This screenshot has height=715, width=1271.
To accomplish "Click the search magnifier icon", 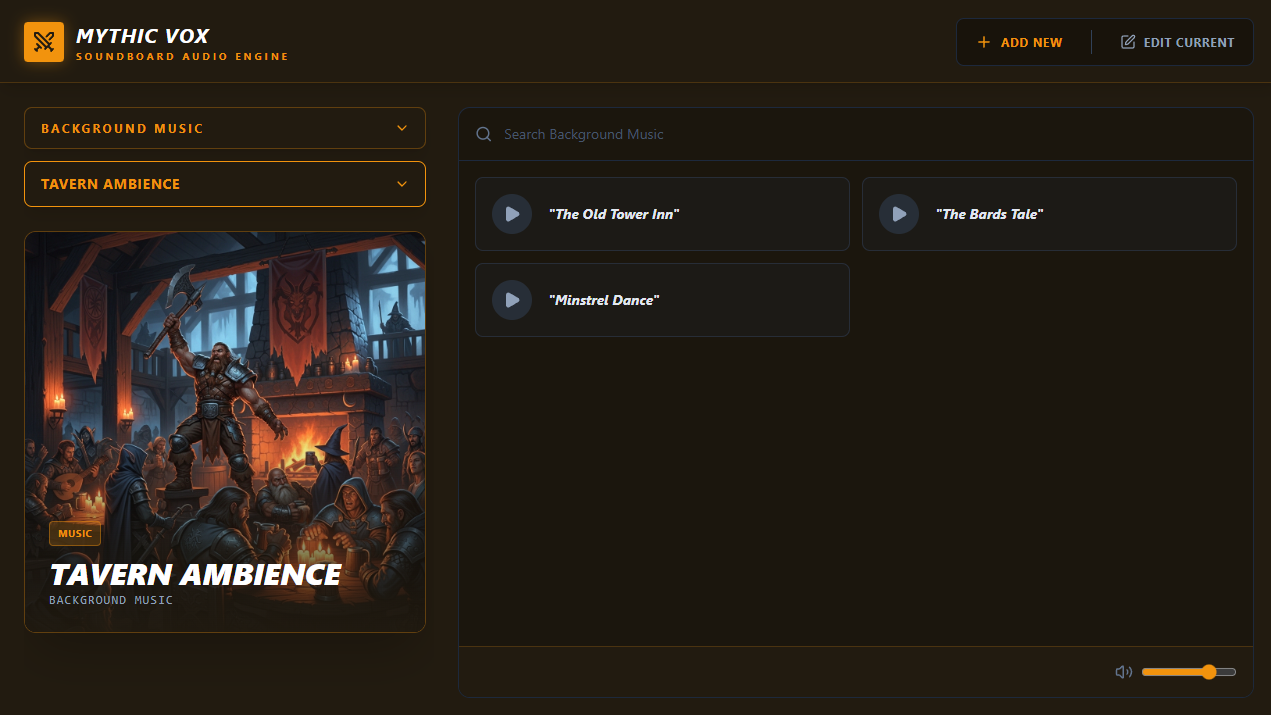I will point(484,134).
